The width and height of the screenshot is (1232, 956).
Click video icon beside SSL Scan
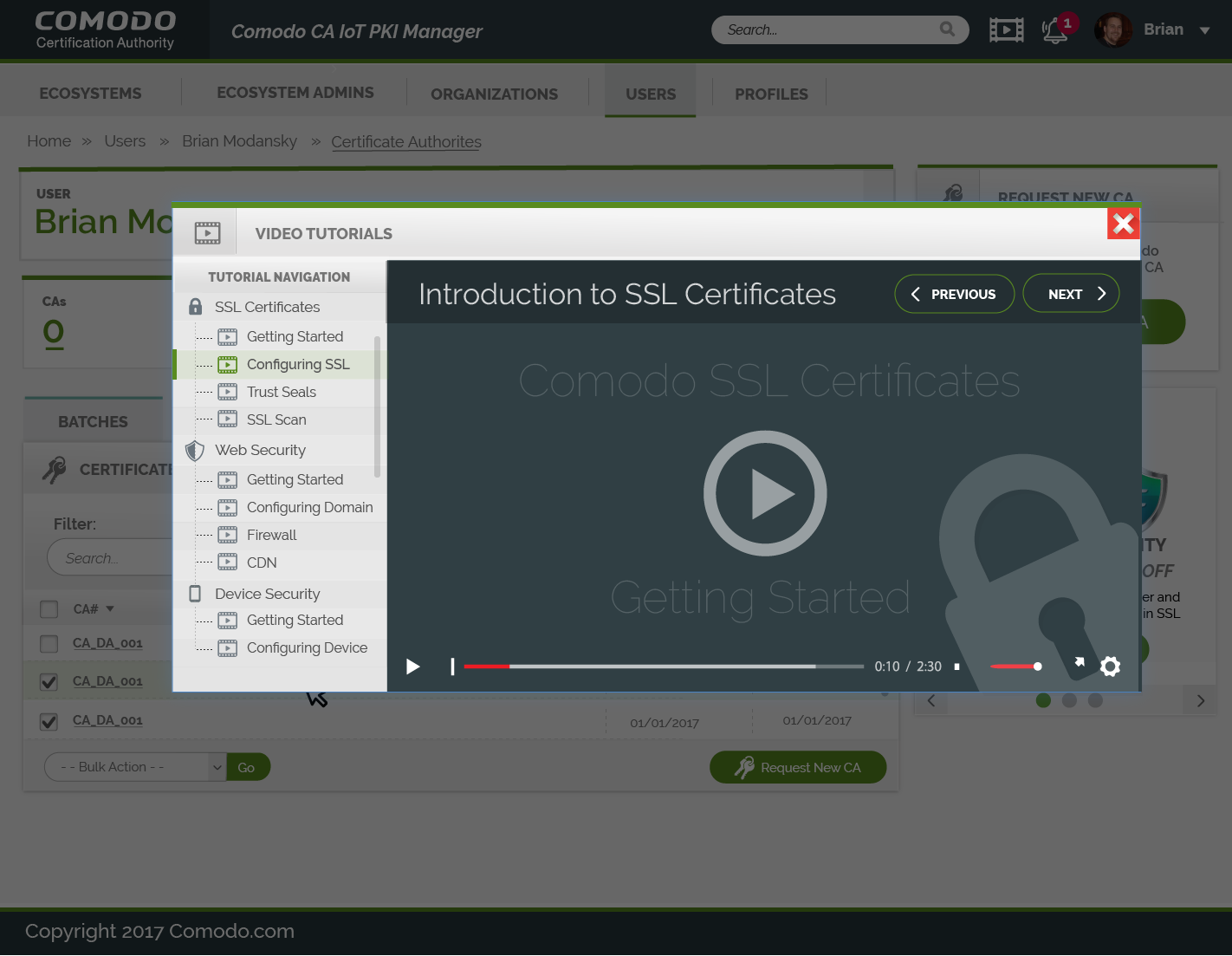pos(227,419)
